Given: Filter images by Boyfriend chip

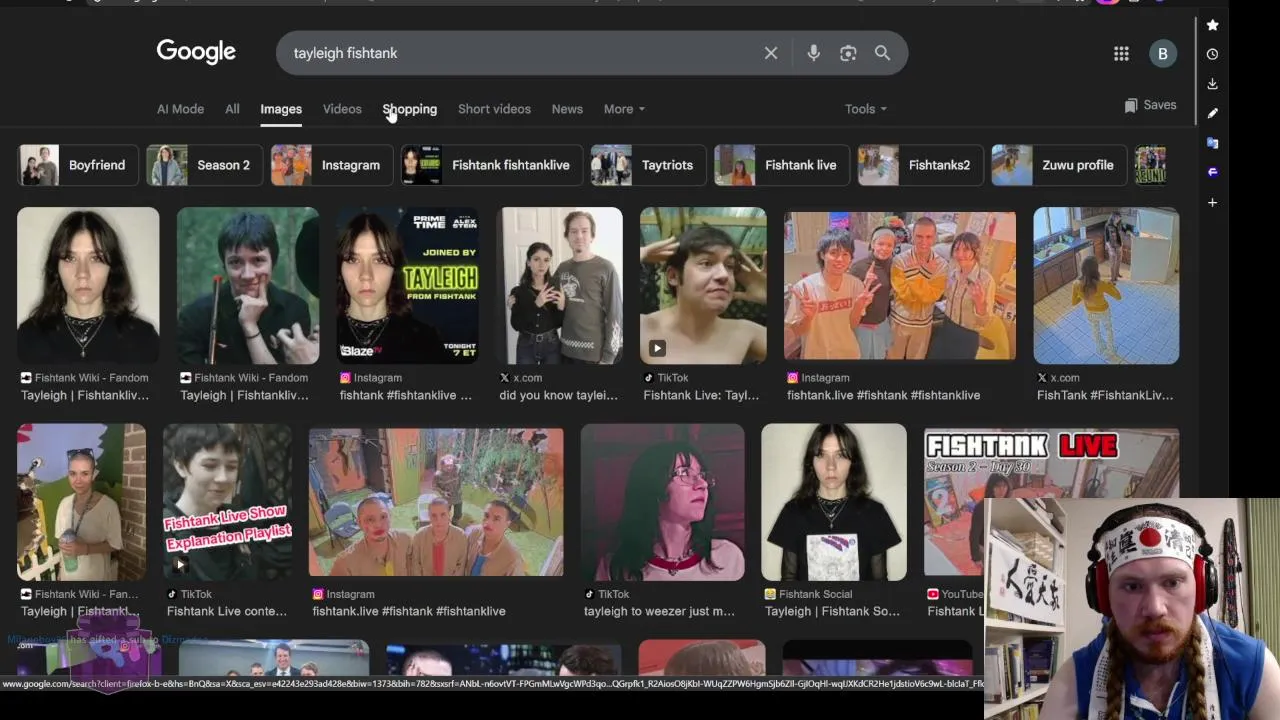Looking at the screenshot, I should [x=78, y=165].
